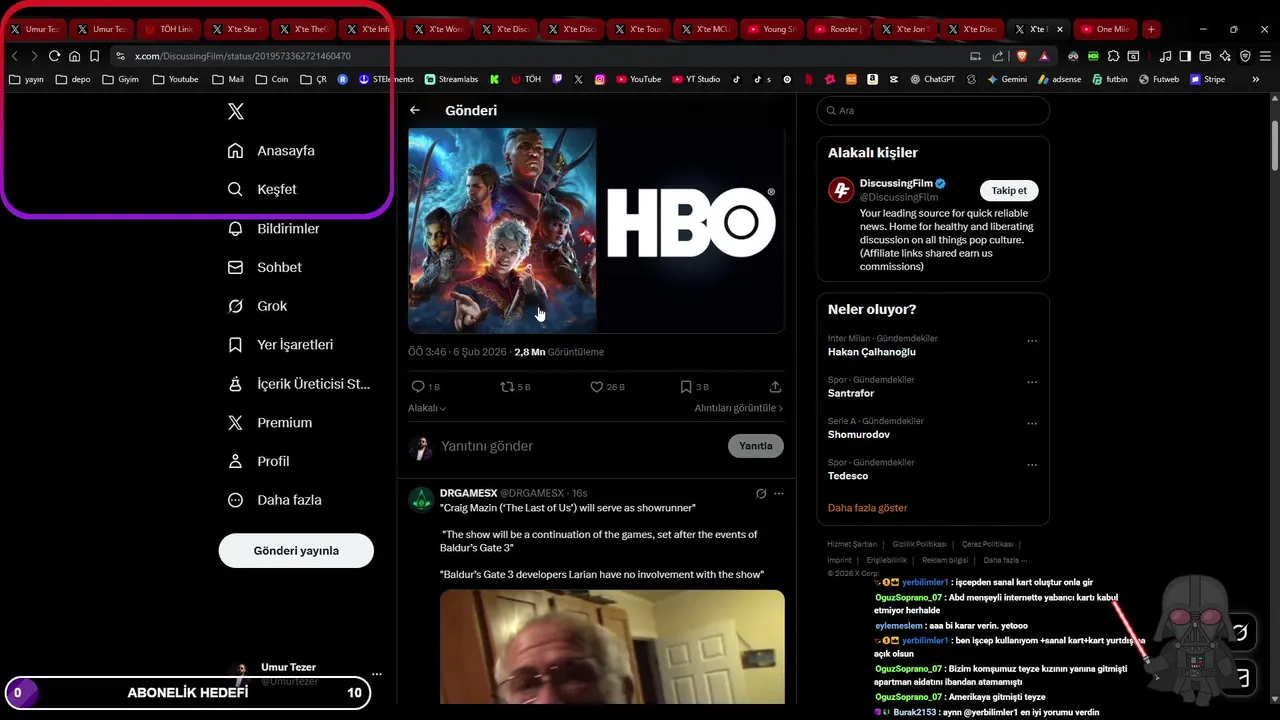The image size is (1280, 720).
Task: Open Keşfet in the sidebar
Action: 263,189
